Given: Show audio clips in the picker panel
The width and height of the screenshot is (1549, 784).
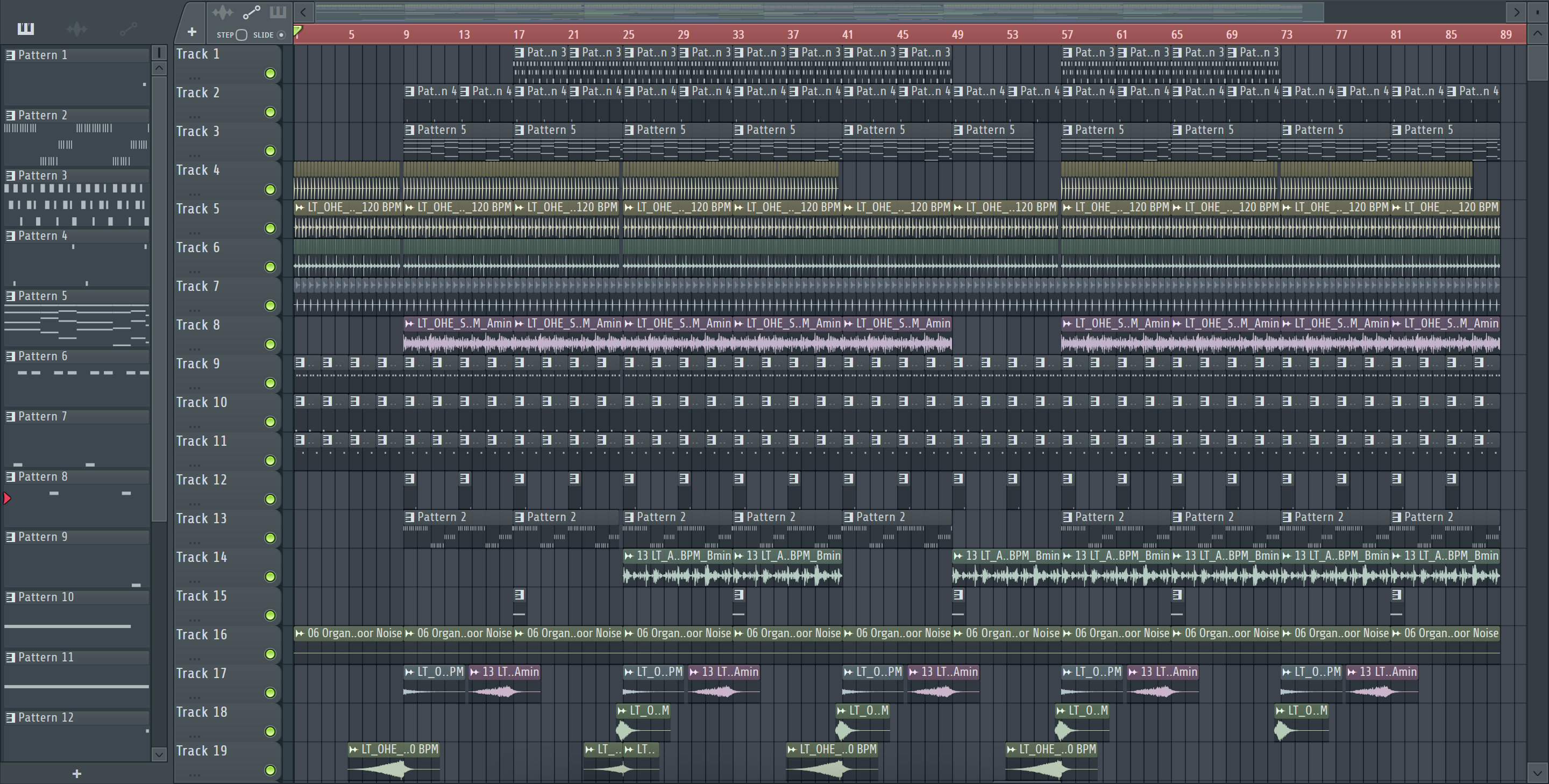Looking at the screenshot, I should (77, 28).
